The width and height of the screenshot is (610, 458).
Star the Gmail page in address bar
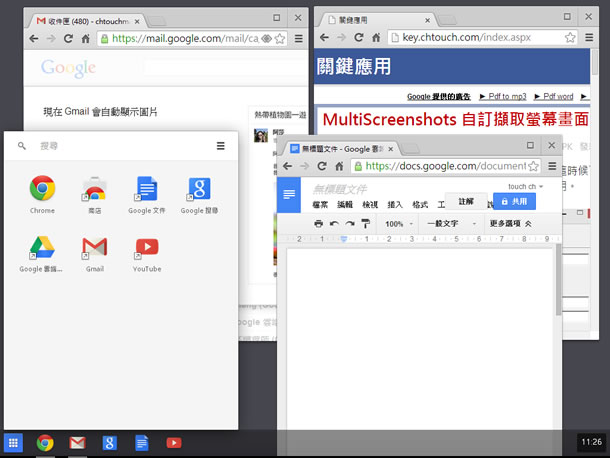(280, 38)
